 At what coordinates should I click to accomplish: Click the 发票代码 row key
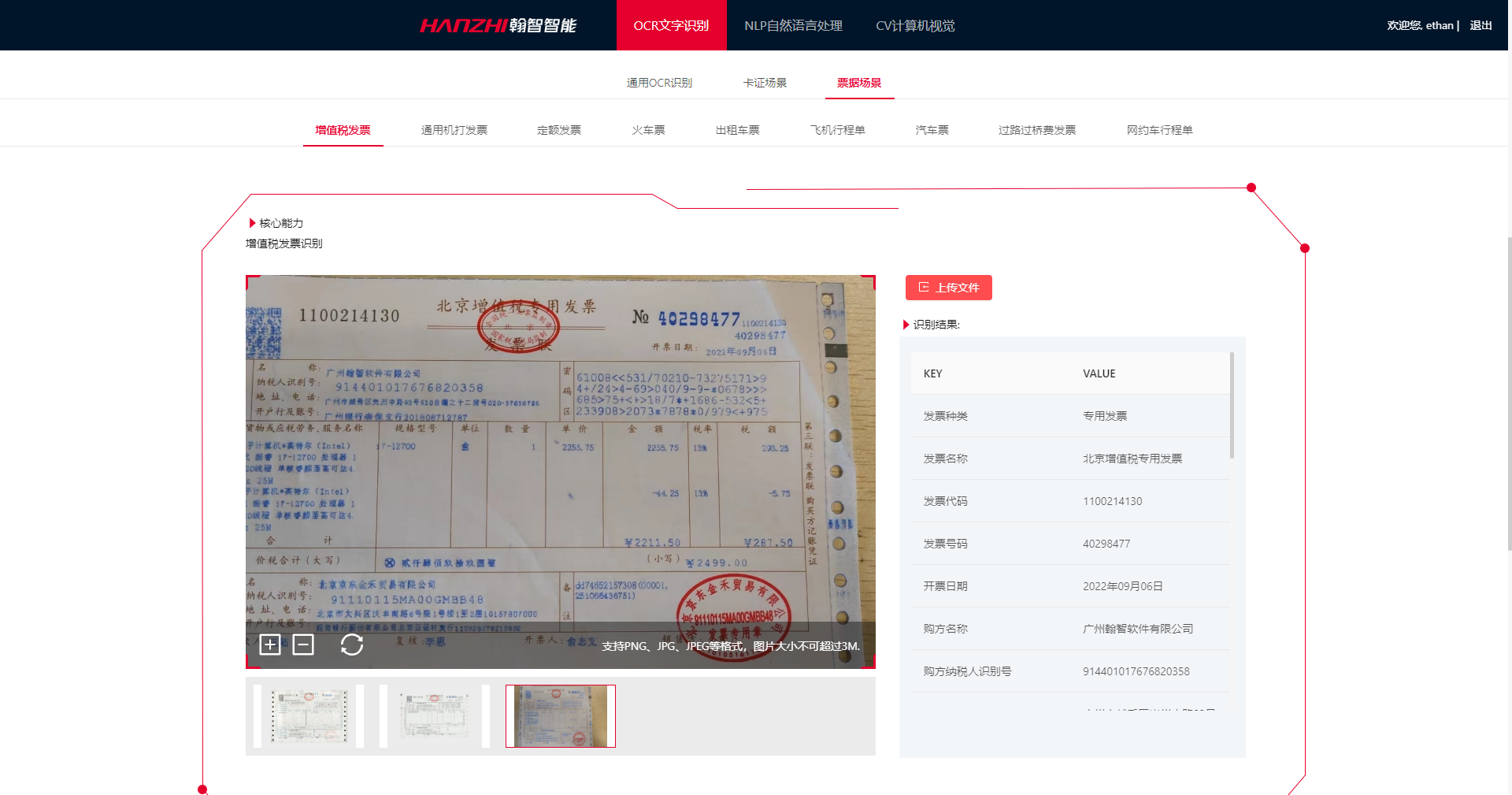point(946,501)
